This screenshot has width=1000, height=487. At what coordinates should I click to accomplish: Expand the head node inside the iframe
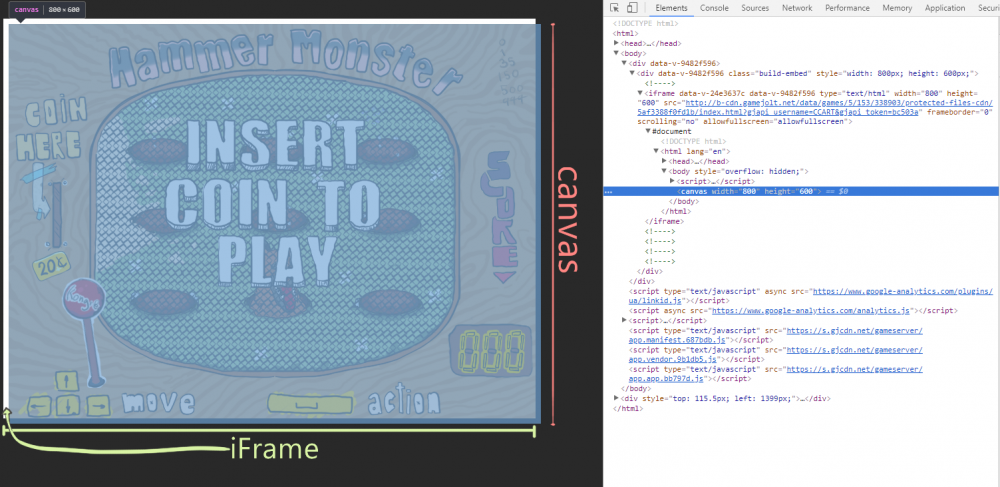tap(664, 162)
